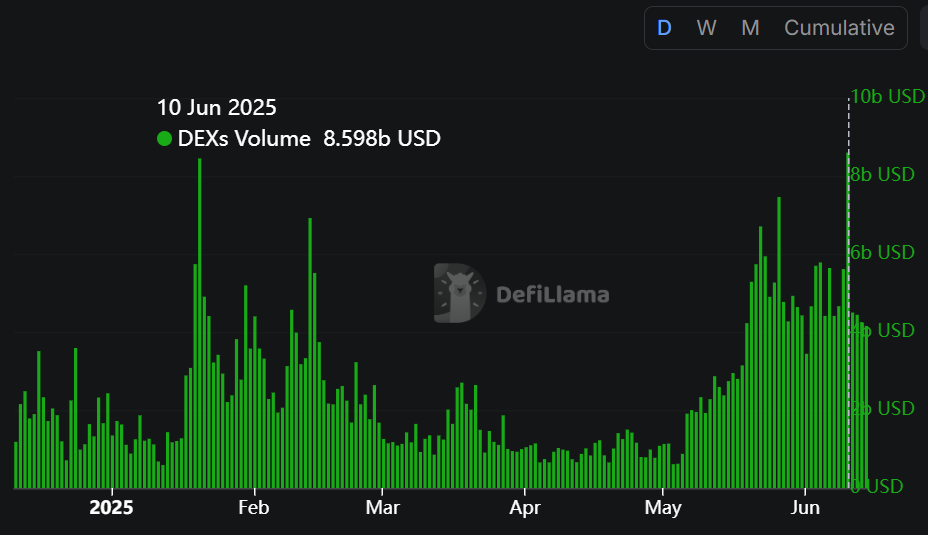Click the 8b USD axis label
The height and width of the screenshot is (535, 928).
pos(882,174)
